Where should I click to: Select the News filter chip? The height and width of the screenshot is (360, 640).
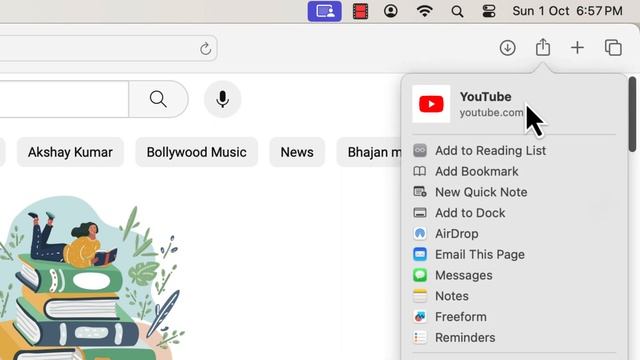tap(297, 152)
